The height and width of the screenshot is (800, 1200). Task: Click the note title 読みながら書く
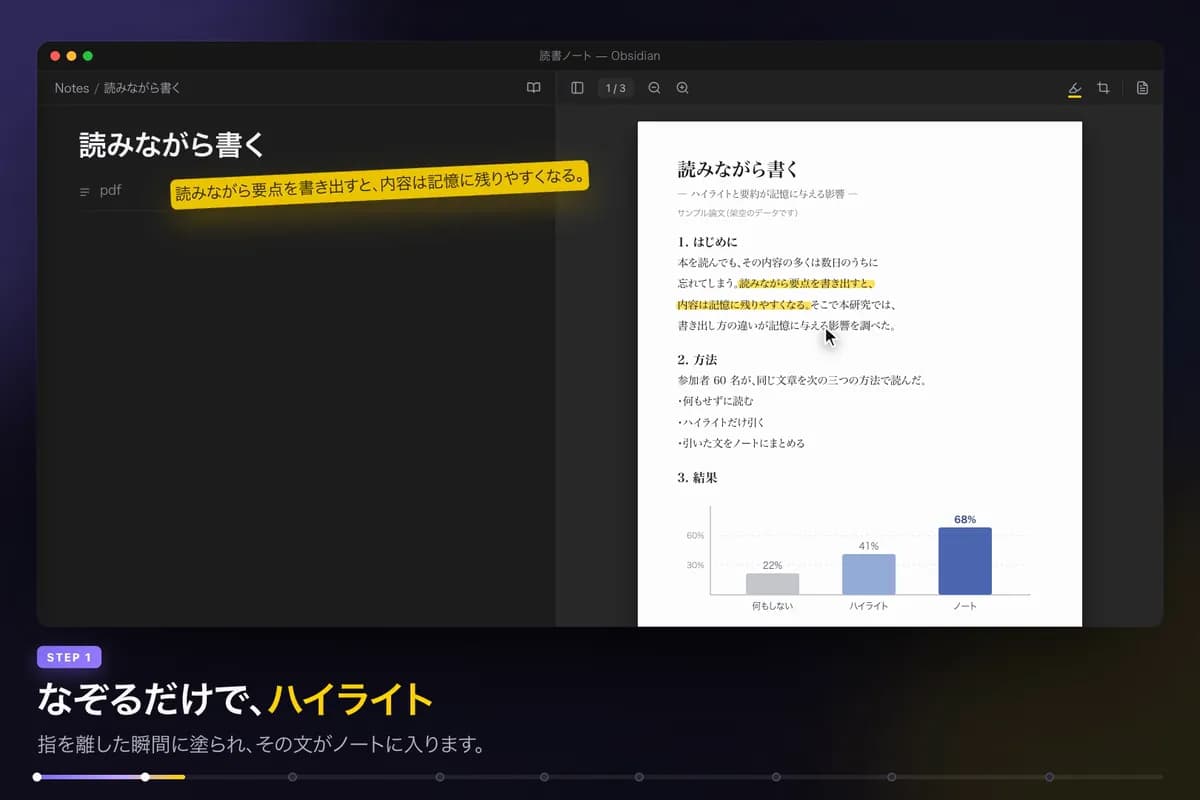[173, 145]
